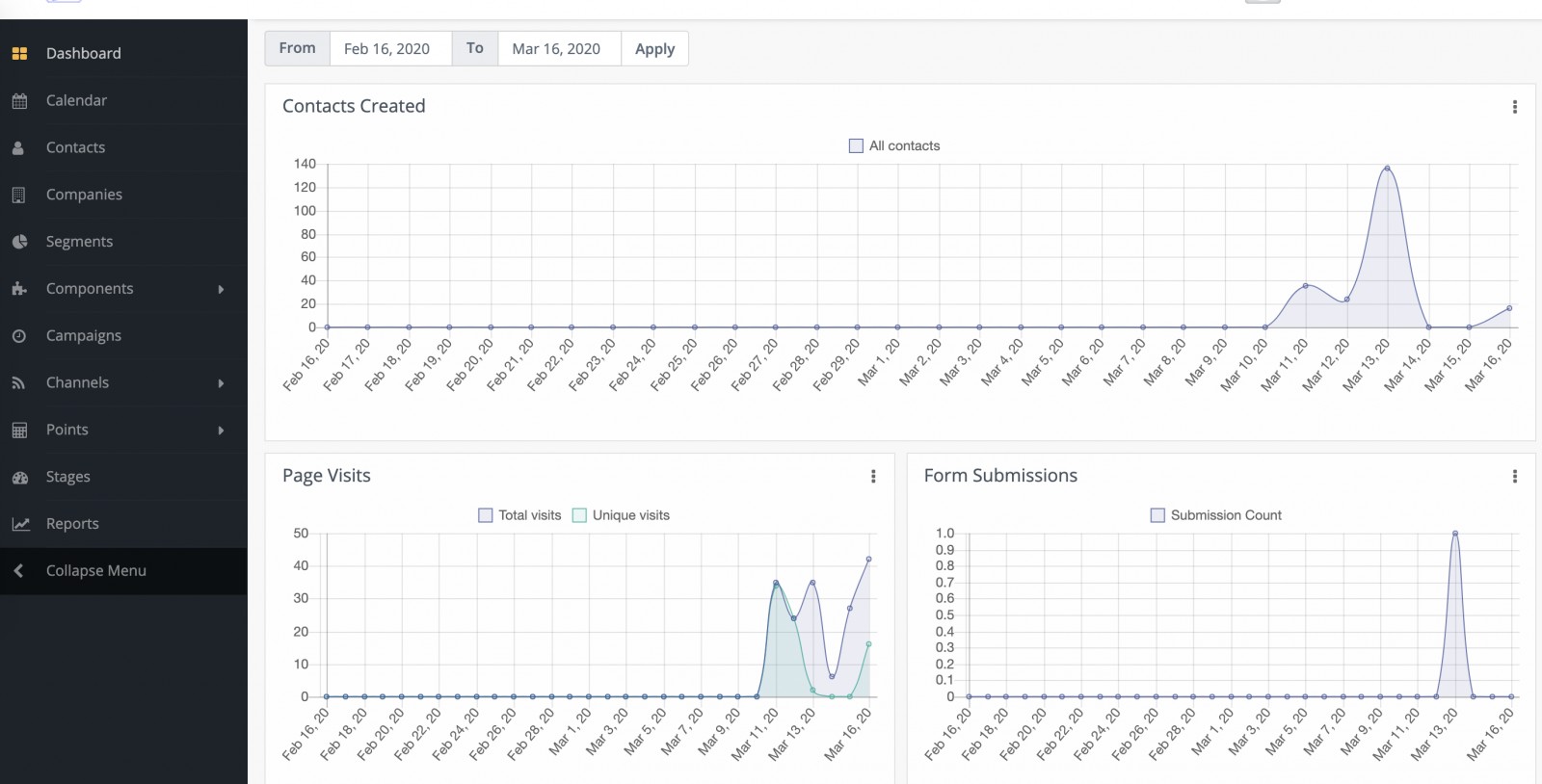1542x784 pixels.
Task: Toggle Unique visits legend series
Action: [579, 515]
